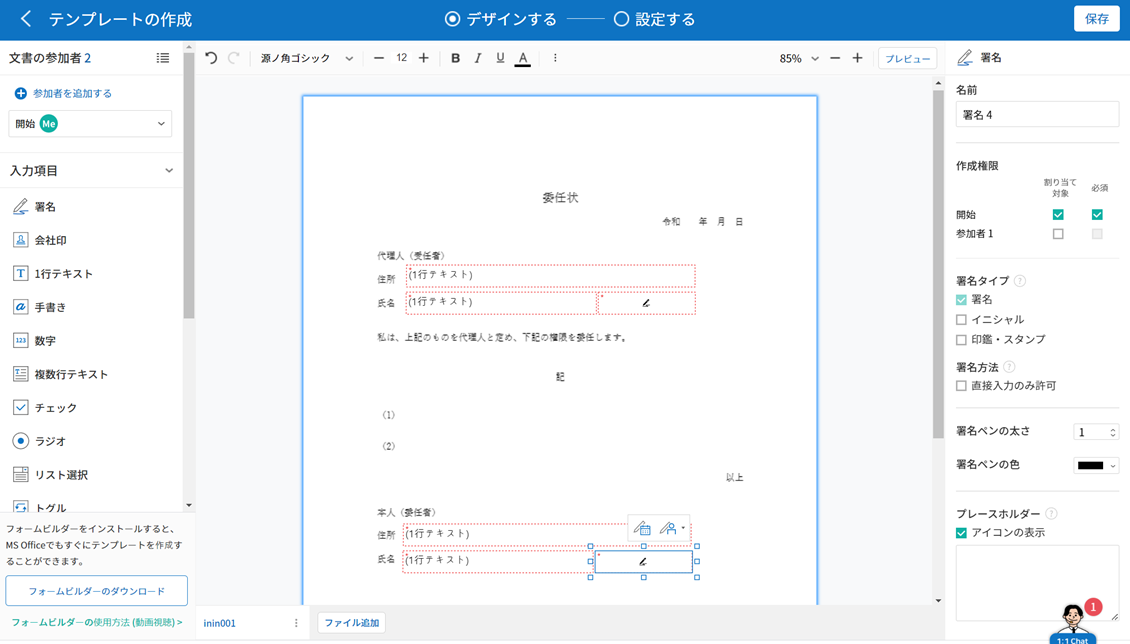Click the 名前 field containing 署名 4
The height and width of the screenshot is (644, 1130).
click(x=1037, y=115)
